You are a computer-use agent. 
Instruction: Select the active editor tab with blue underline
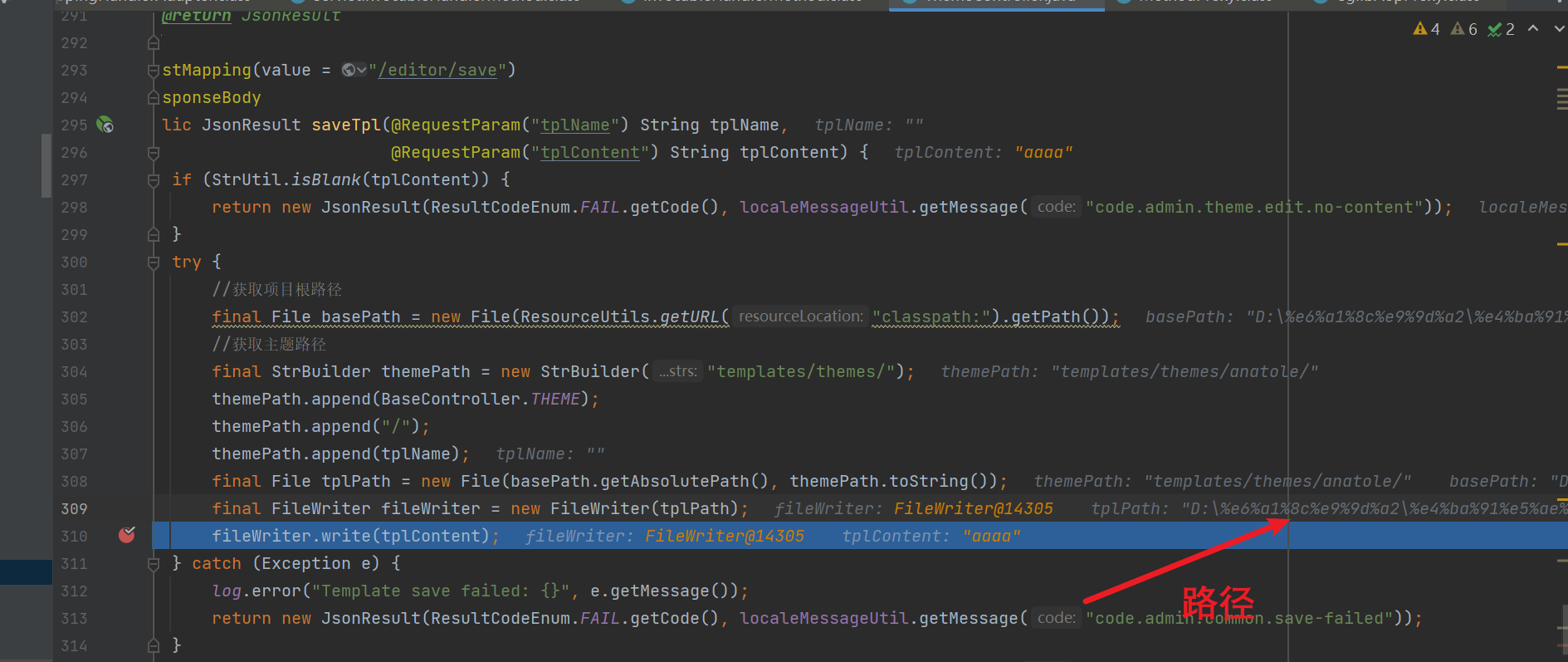(x=996, y=3)
